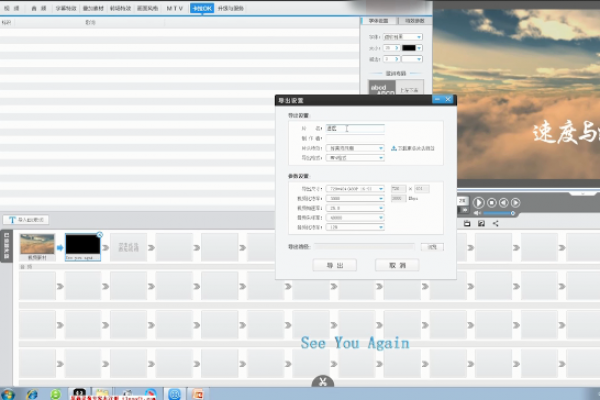Open the MTV tab
The image size is (600, 400).
tap(174, 8)
